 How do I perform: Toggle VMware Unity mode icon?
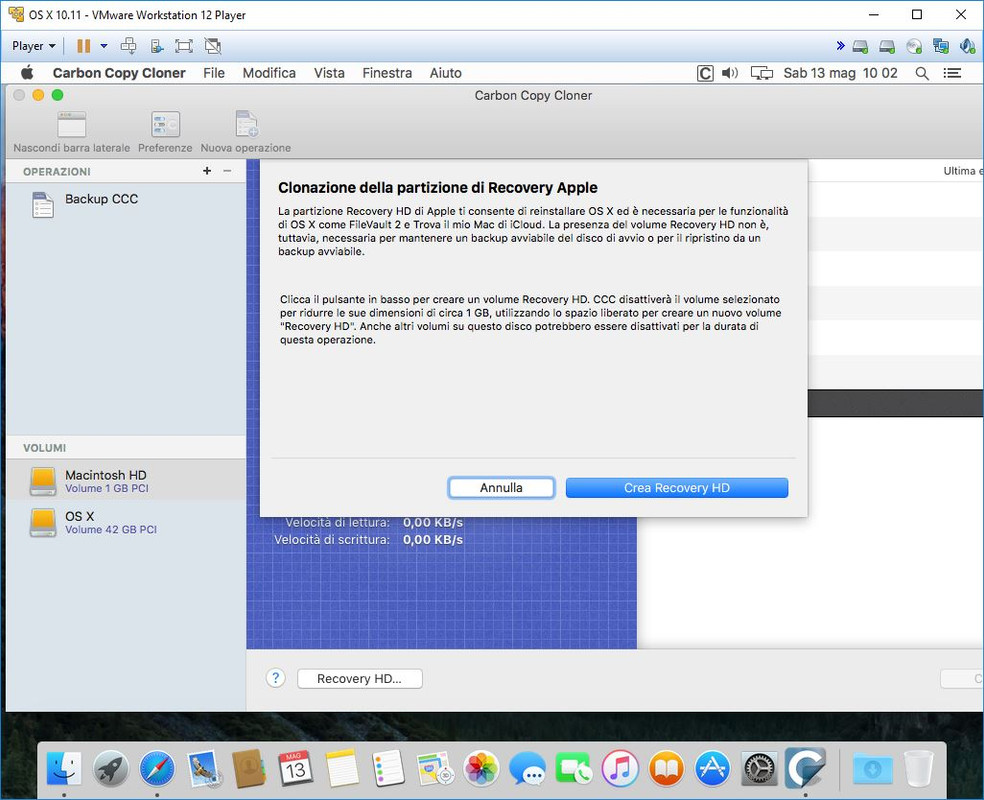[213, 46]
